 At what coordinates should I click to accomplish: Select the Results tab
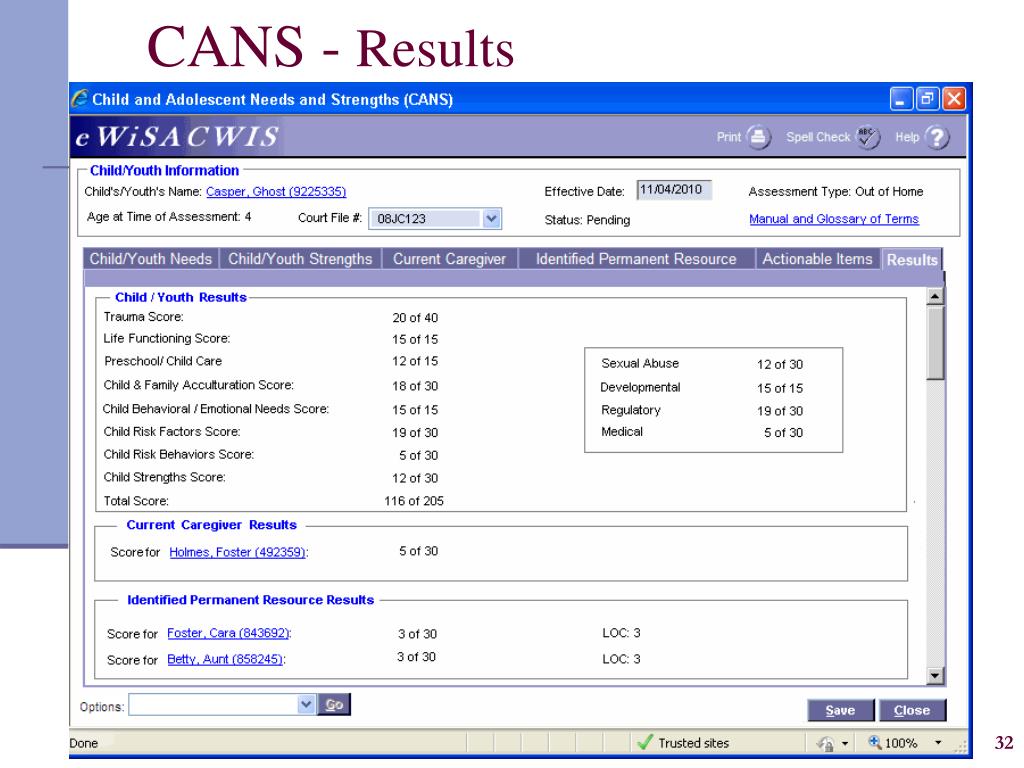click(912, 259)
